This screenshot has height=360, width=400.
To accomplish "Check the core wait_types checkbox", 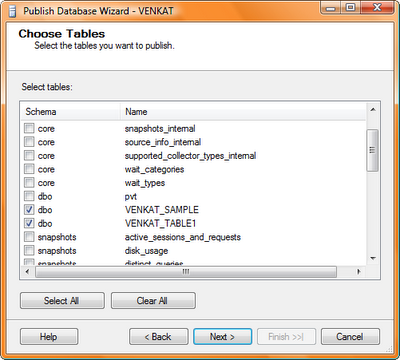I will pos(29,183).
